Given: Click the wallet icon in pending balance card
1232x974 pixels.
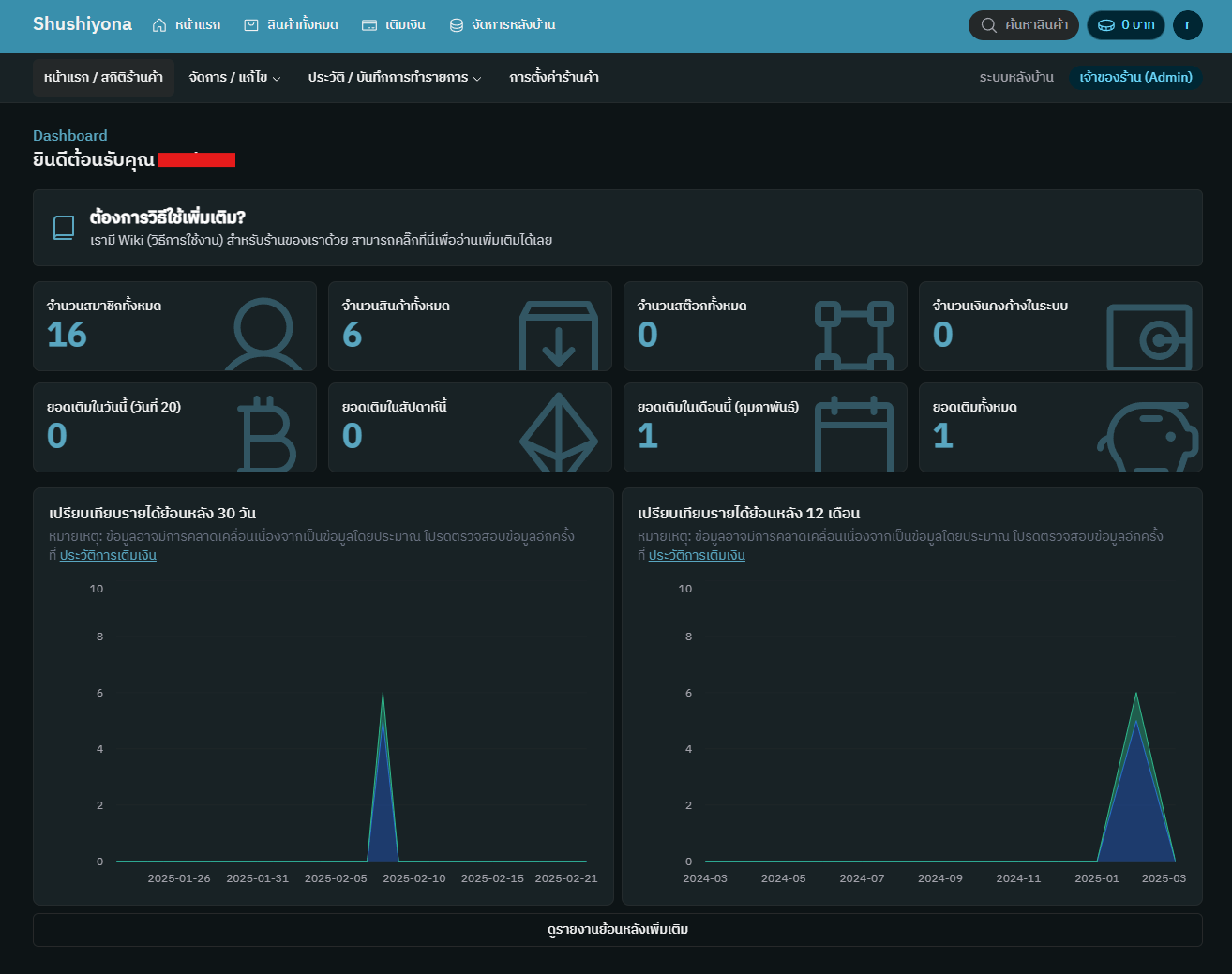Looking at the screenshot, I should (1149, 337).
